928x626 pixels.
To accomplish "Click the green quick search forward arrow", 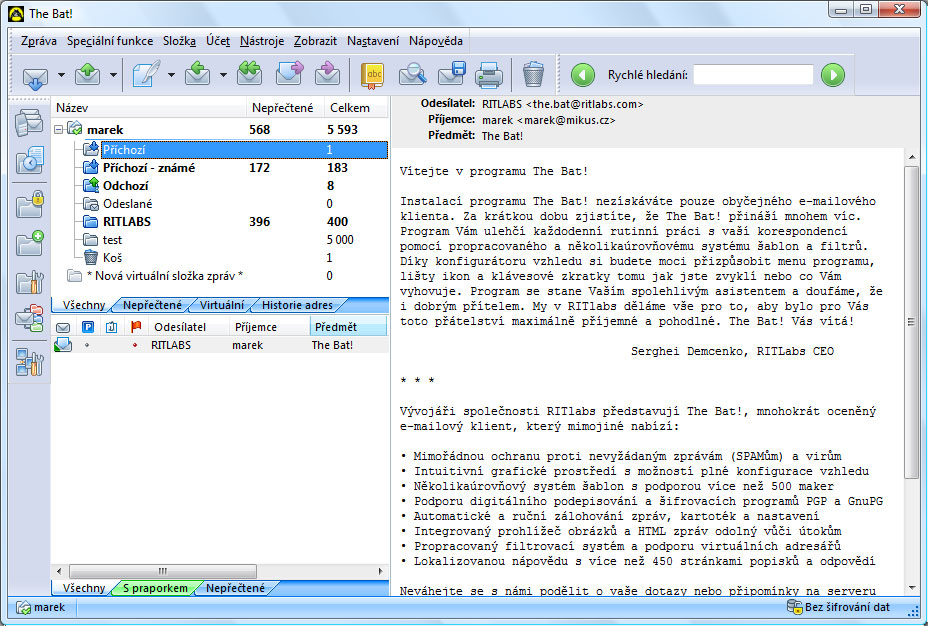I will pos(833,75).
